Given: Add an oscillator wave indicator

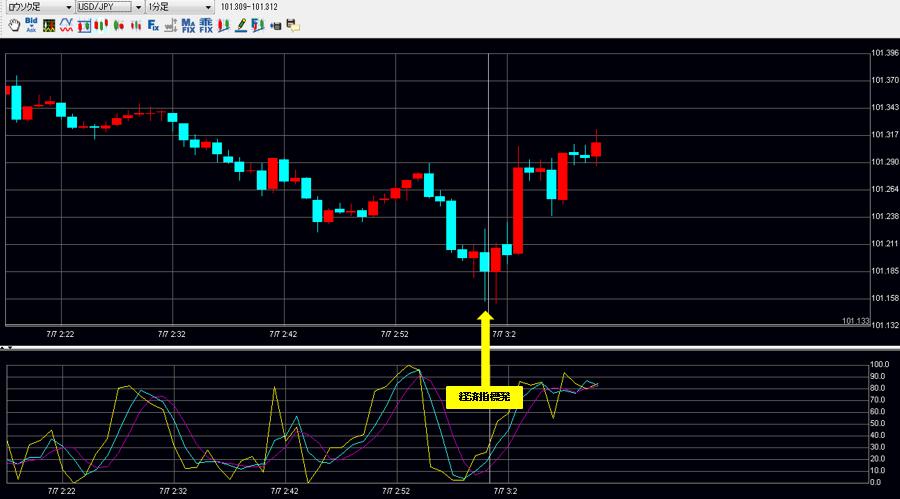Looking at the screenshot, I should 66,25.
